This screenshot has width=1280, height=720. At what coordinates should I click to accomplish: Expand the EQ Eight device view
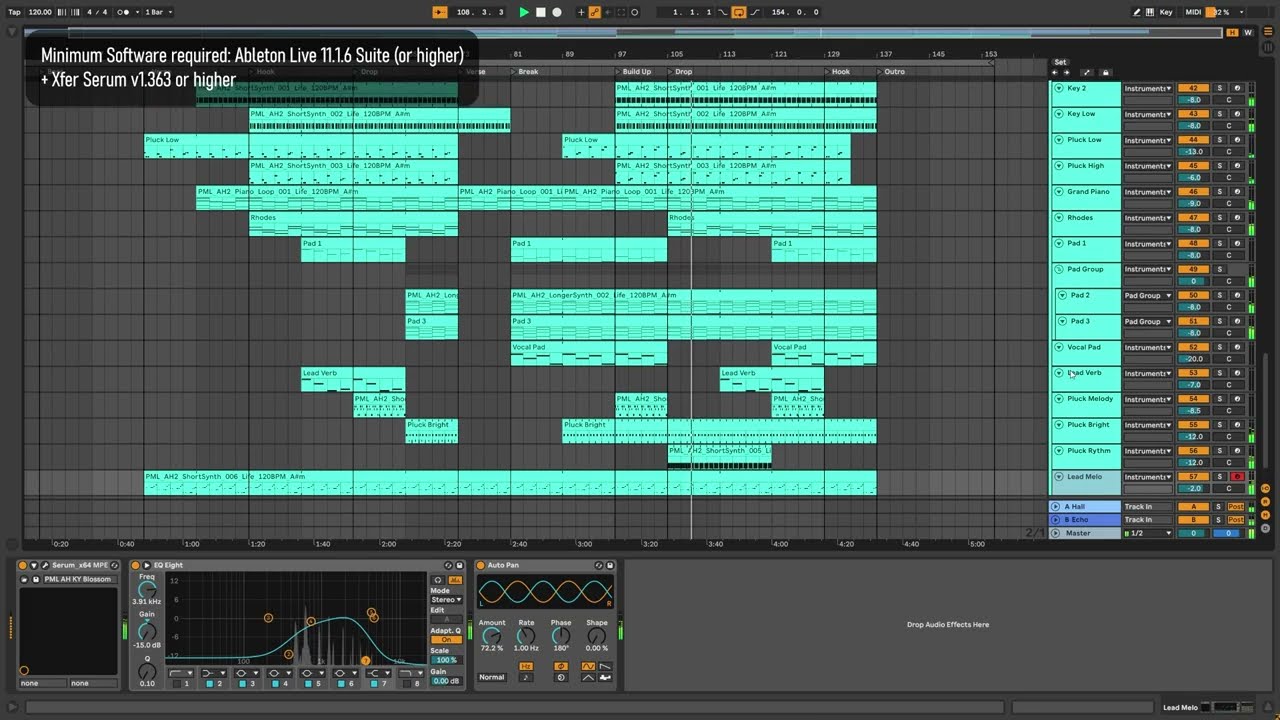[x=147, y=565]
